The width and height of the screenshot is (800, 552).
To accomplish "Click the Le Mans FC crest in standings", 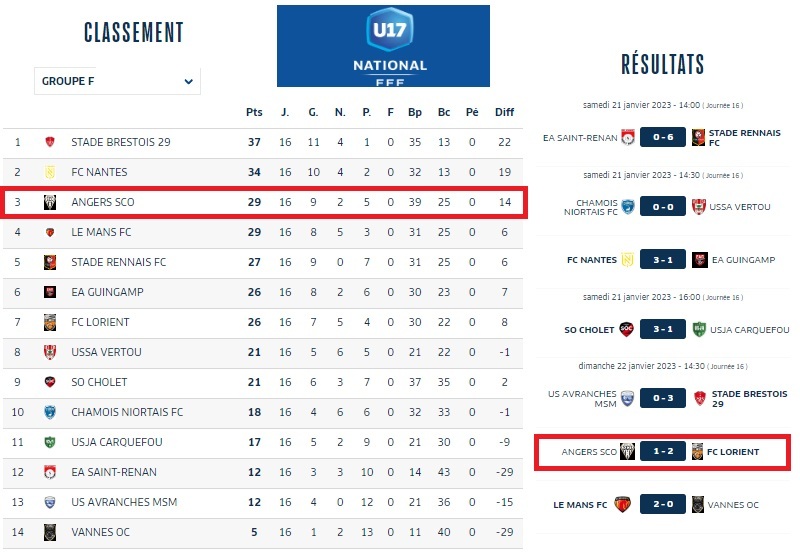I will click(49, 232).
